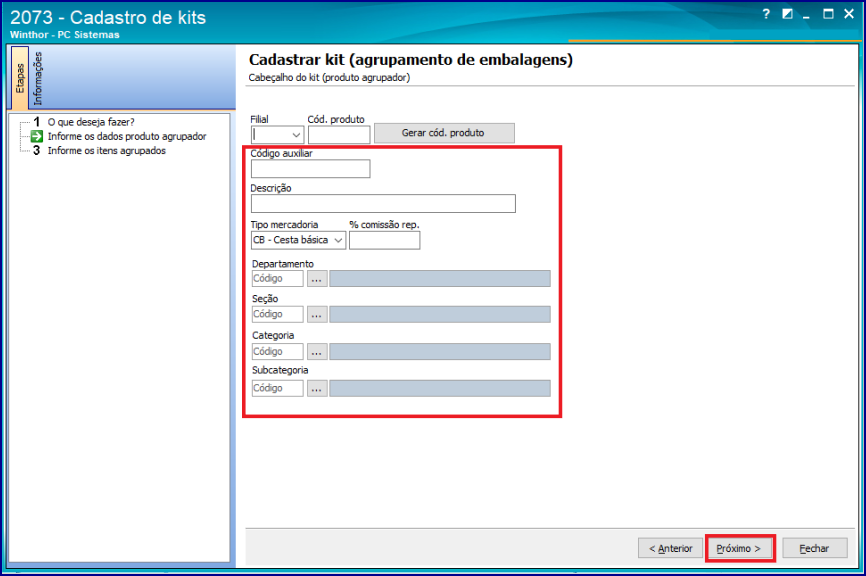Click the Subcategoria description gray field
866x576 pixels.
(440, 388)
